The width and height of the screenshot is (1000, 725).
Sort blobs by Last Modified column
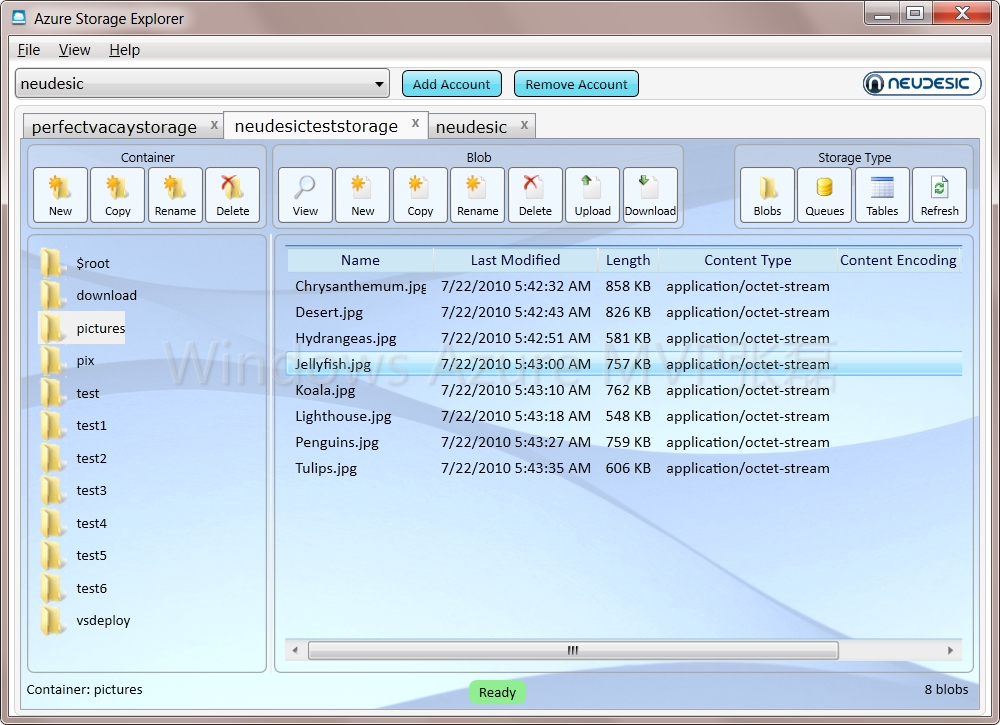click(x=515, y=260)
